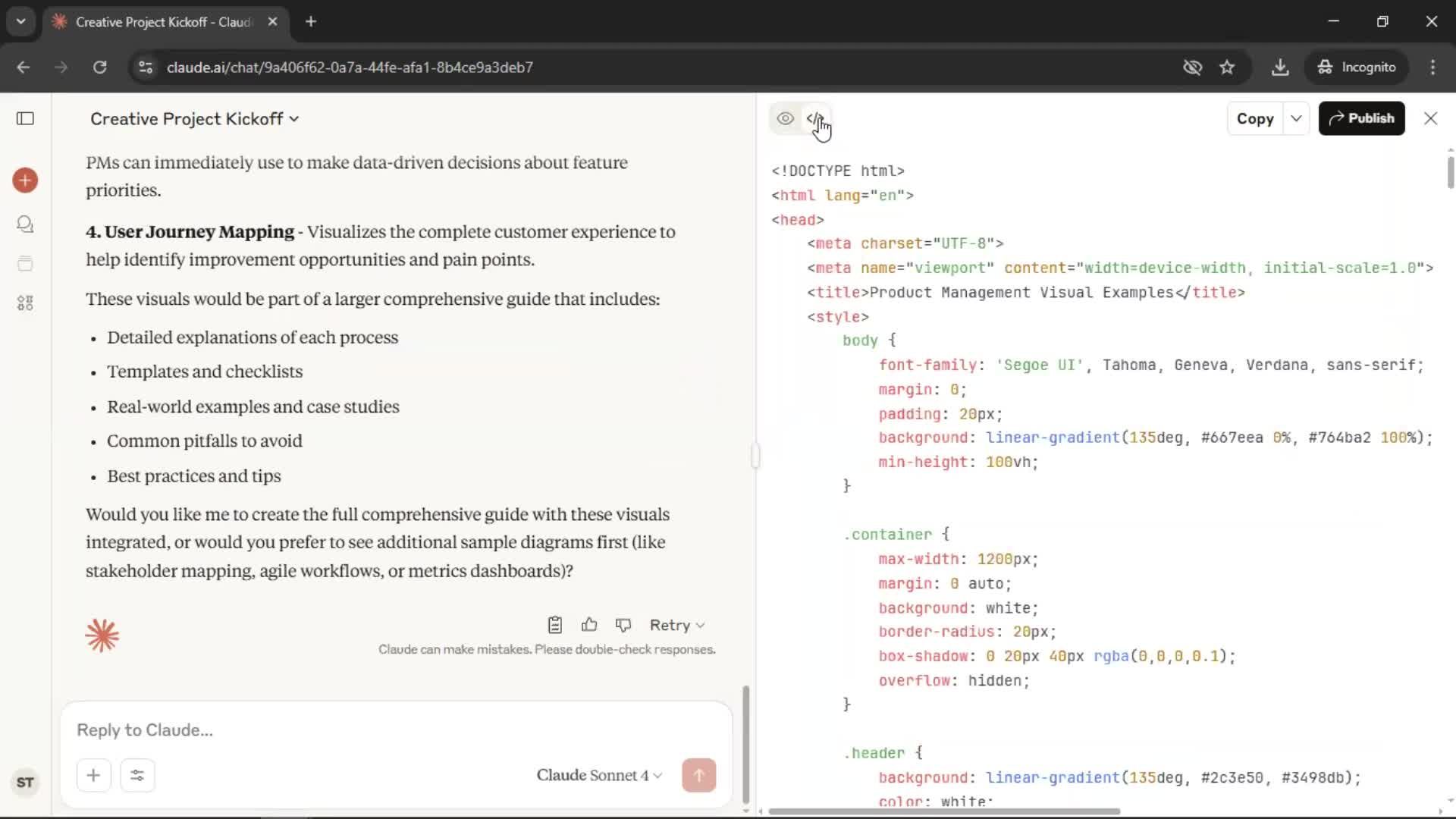Click the chat vertical scrollbar
Viewport: 1456px width, 819px height.
[x=745, y=743]
